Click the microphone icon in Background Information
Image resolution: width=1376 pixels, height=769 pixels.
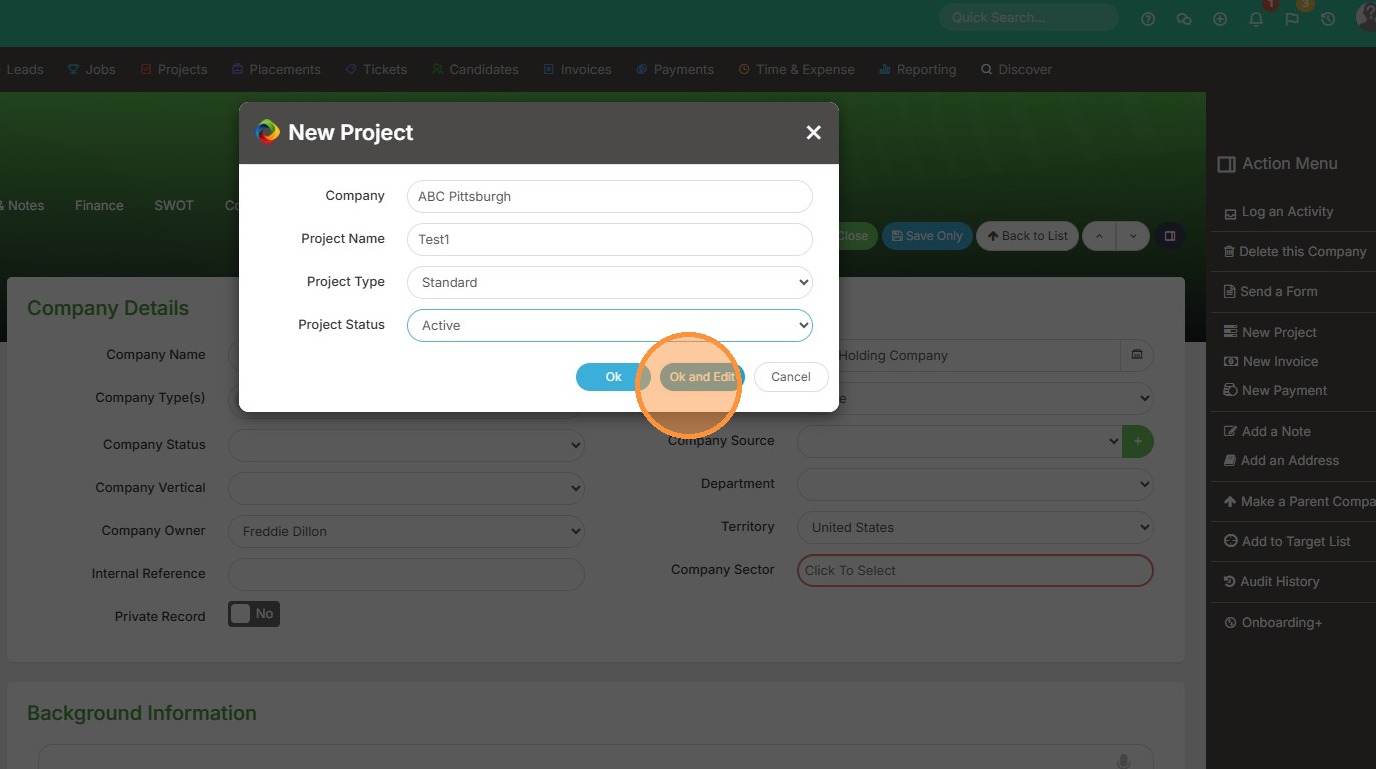1124,761
